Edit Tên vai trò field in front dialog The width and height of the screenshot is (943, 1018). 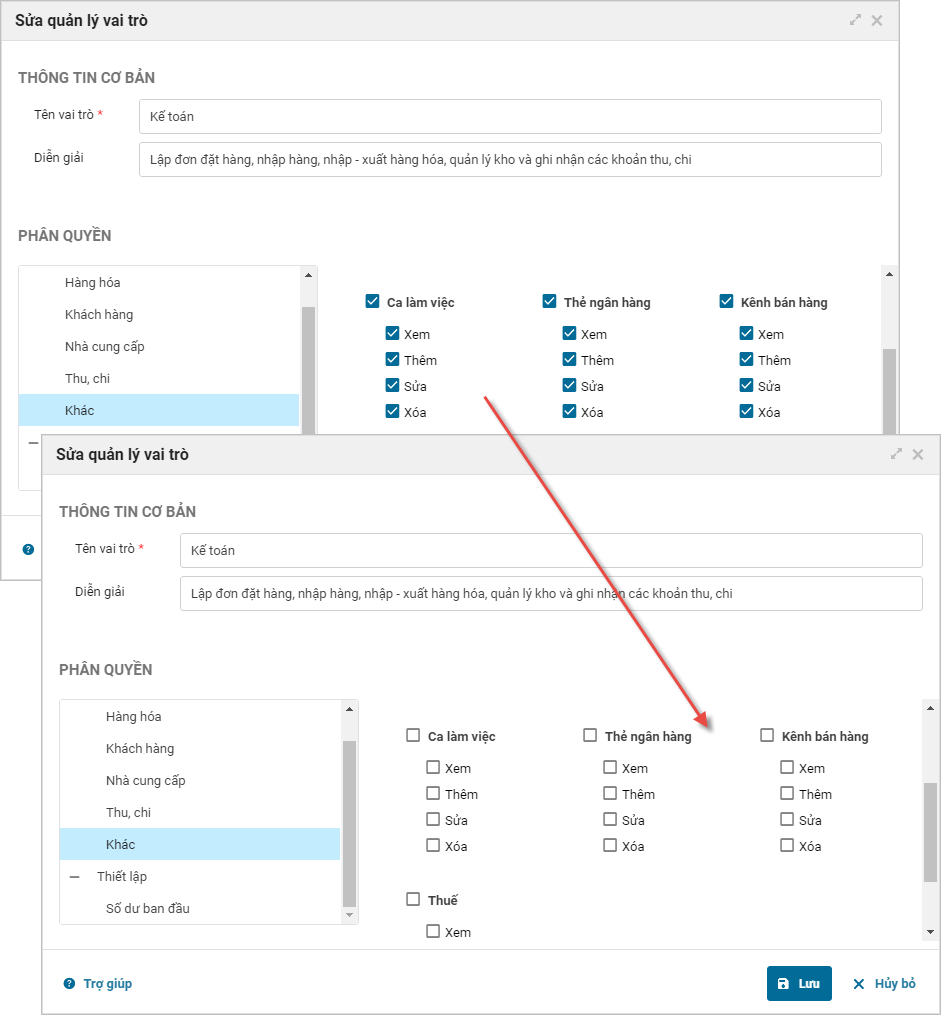click(x=551, y=551)
